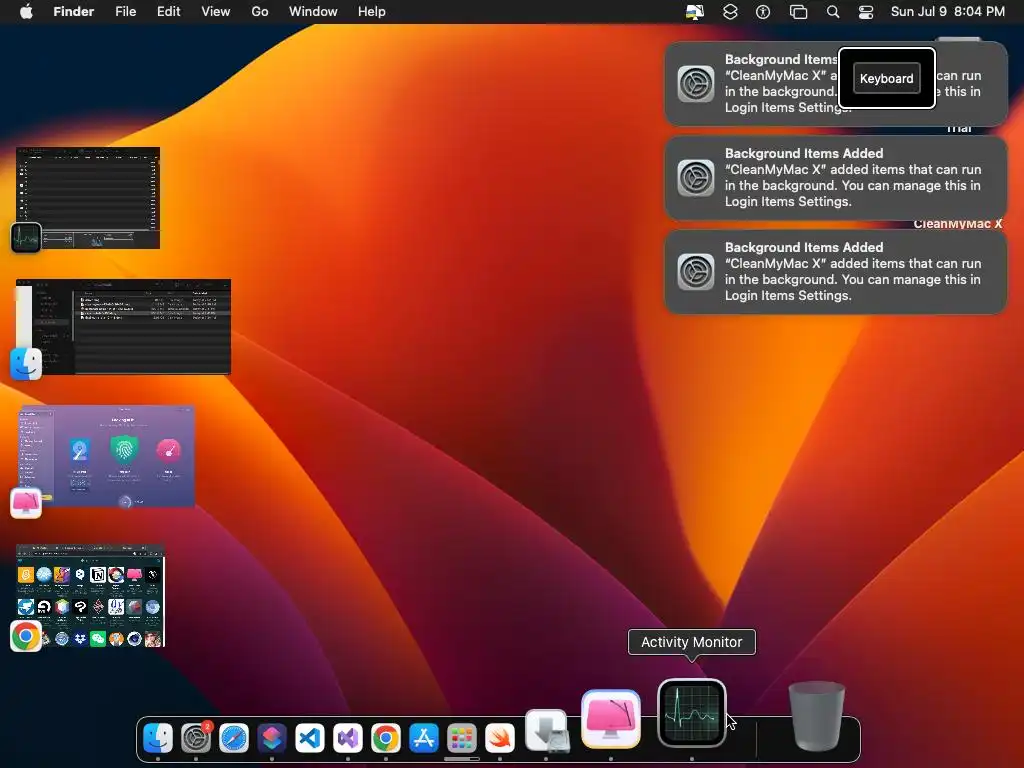This screenshot has height=768, width=1024.
Task: Open Spotlight search magnifier
Action: point(833,12)
